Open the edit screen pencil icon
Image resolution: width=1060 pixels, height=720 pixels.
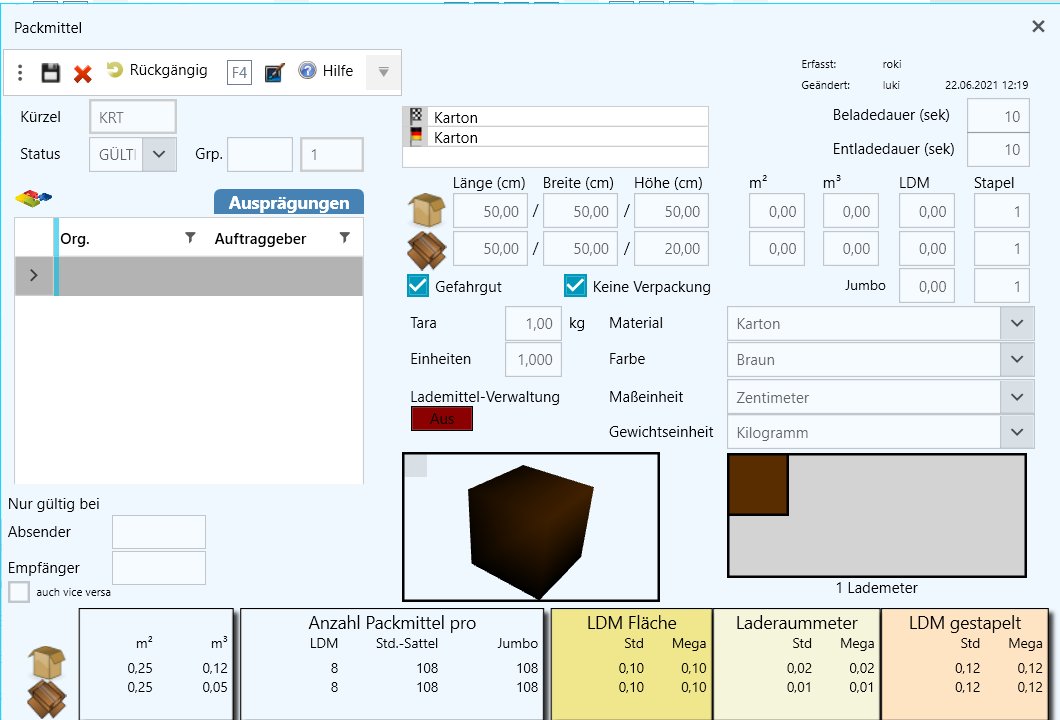[274, 72]
